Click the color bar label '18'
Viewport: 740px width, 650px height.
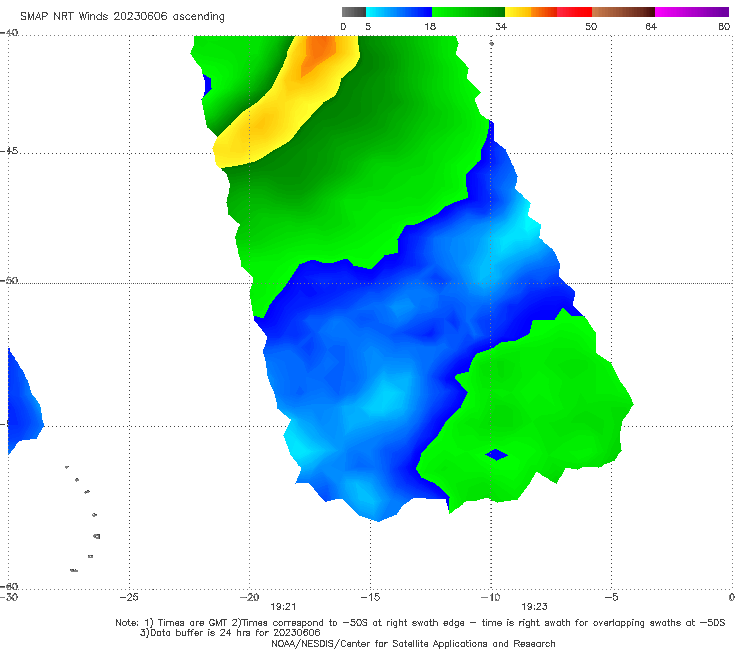click(x=430, y=26)
